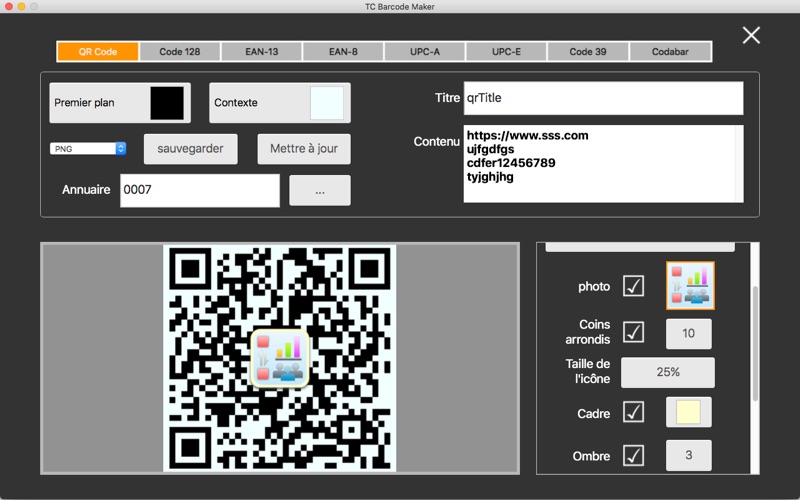Change the Contexte background color swatch
The image size is (800, 500).
[x=327, y=103]
